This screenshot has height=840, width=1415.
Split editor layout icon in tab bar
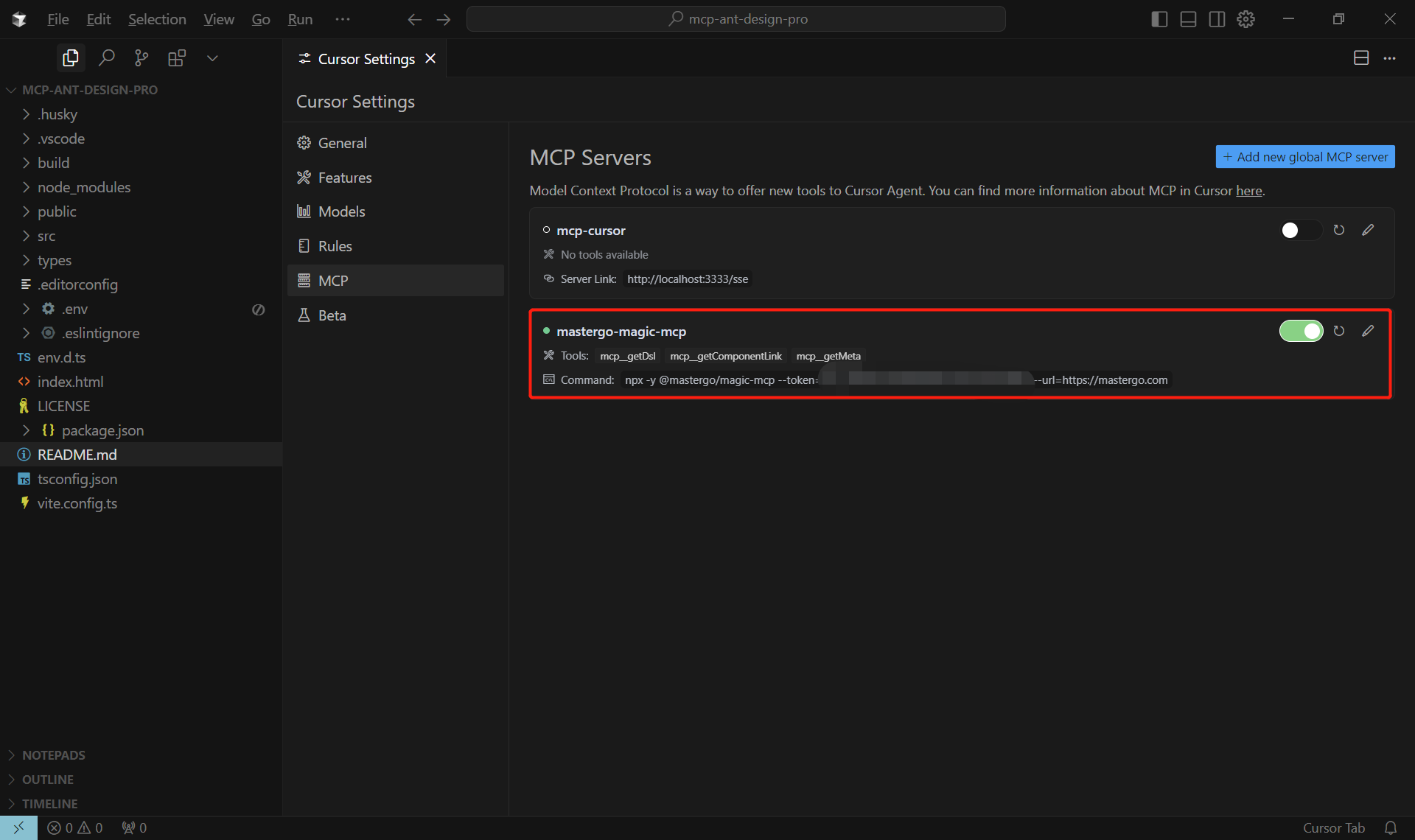click(1361, 58)
